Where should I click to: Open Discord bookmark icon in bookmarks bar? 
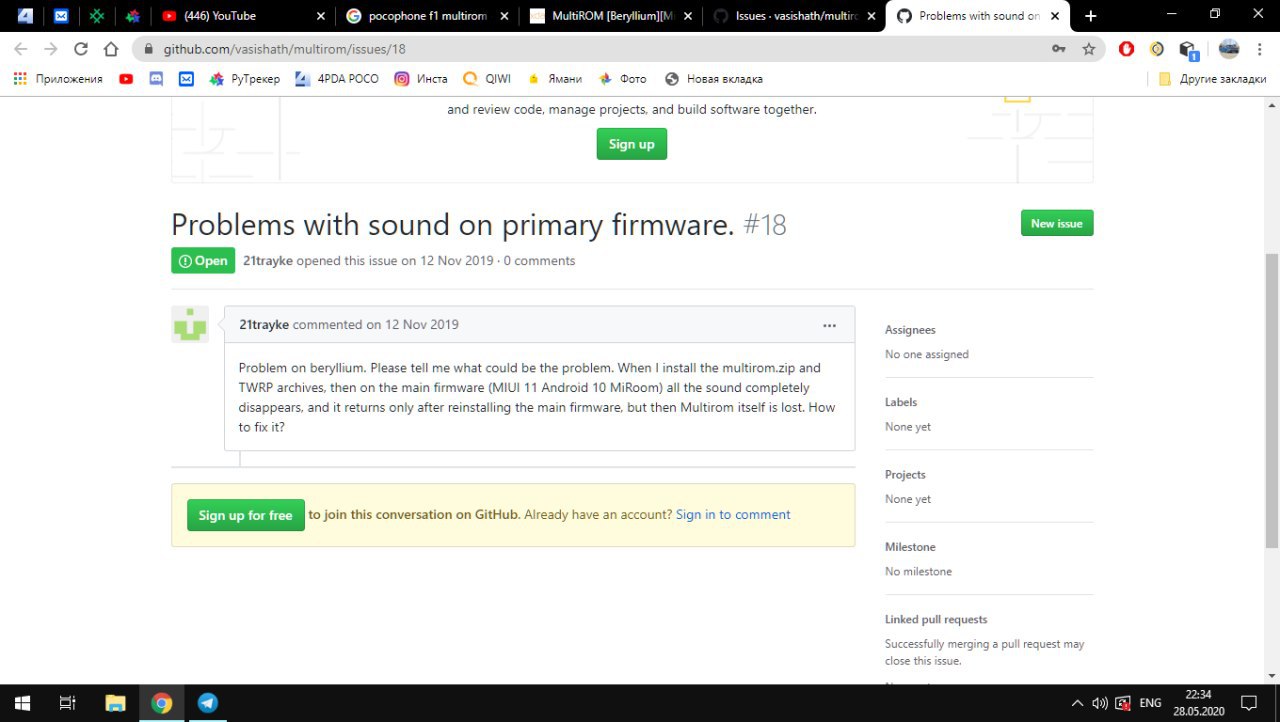pos(156,79)
